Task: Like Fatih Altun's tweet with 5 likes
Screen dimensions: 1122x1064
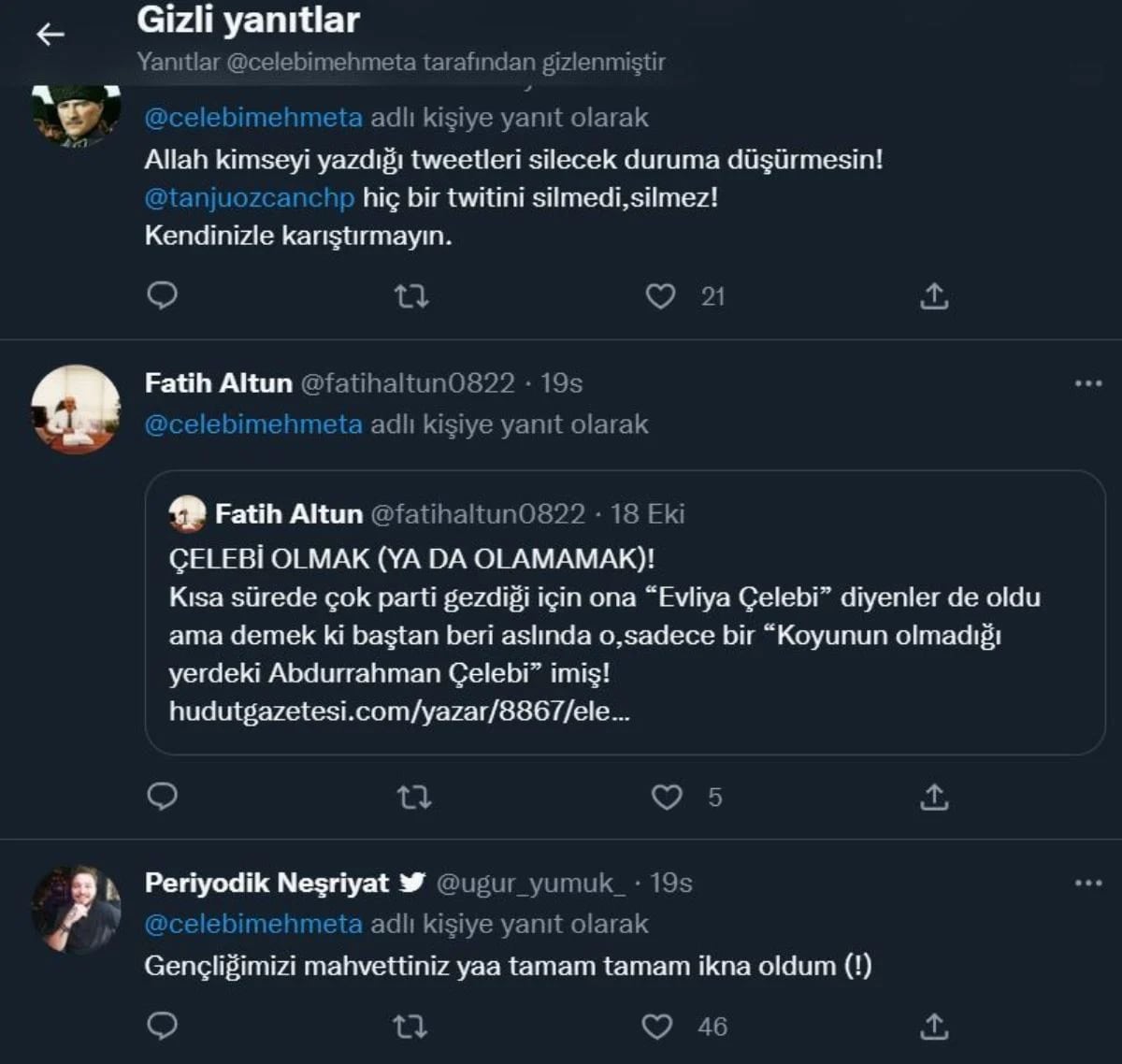Action: pos(666,798)
